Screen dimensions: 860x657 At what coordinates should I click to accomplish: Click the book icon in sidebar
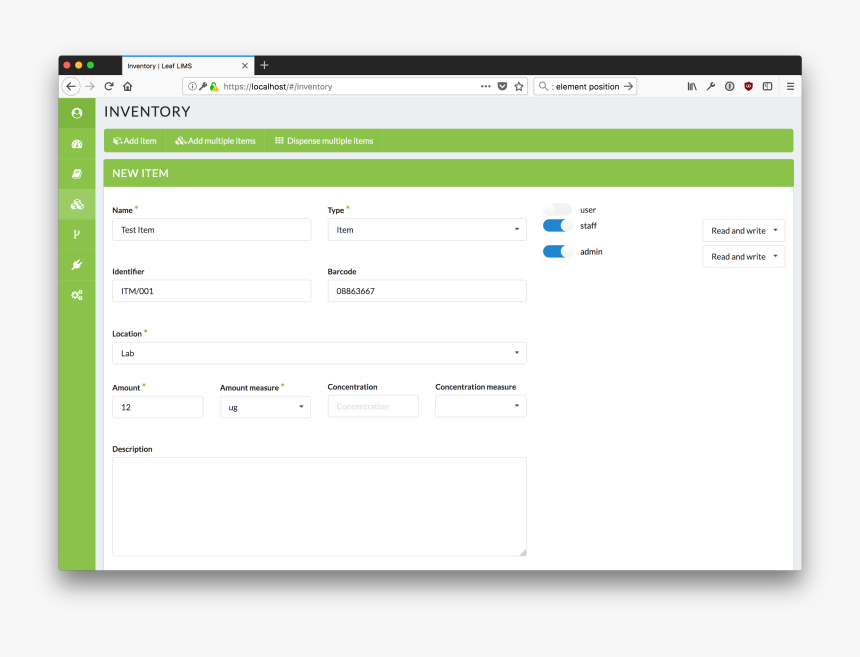coord(77,174)
